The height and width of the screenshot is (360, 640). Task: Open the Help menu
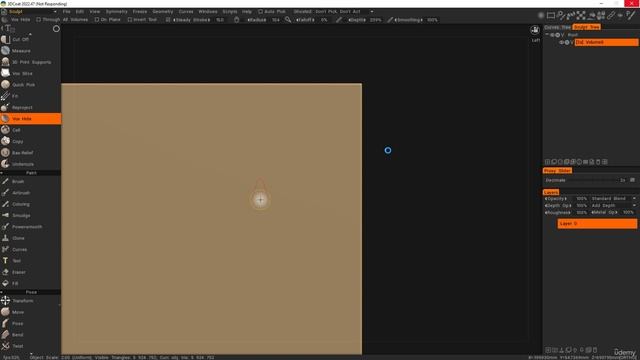[x=247, y=11]
